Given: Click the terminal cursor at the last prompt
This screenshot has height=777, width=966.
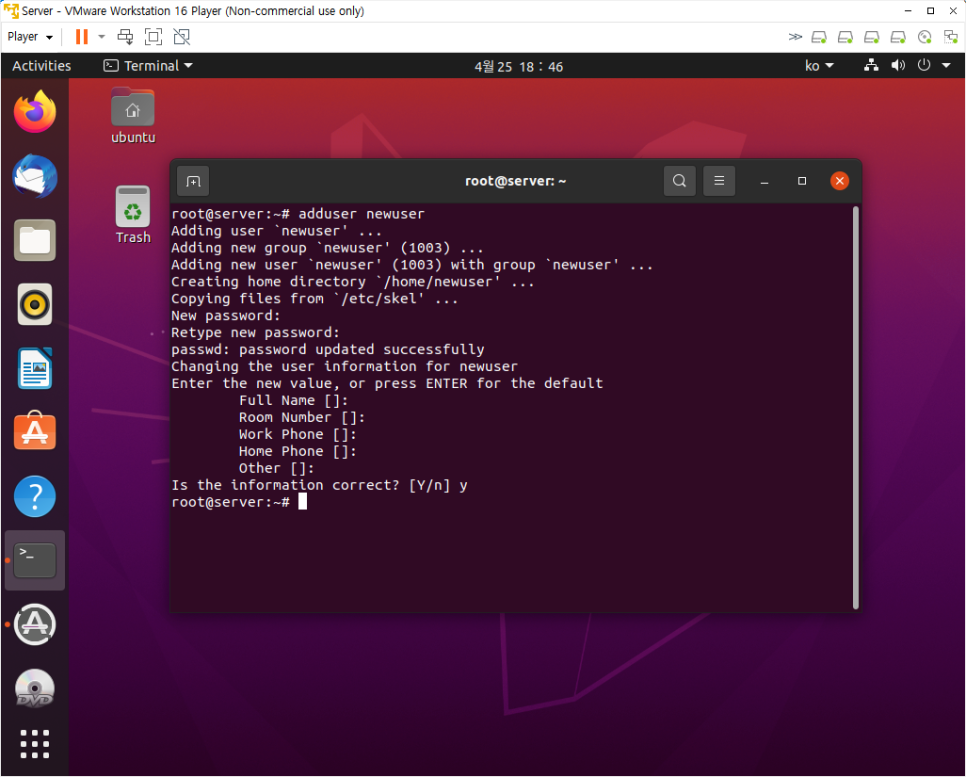Looking at the screenshot, I should pos(302,502).
